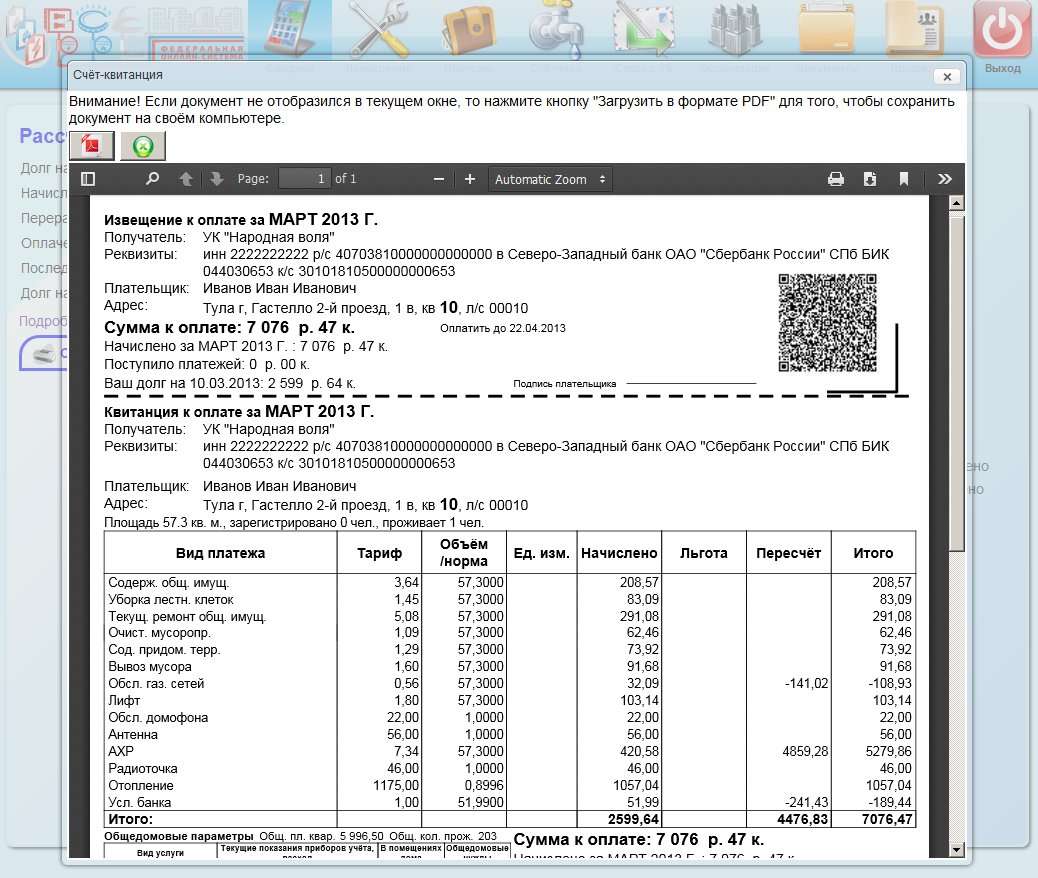Zoom in with the plus button
Image resolution: width=1038 pixels, height=878 pixels.
(470, 179)
